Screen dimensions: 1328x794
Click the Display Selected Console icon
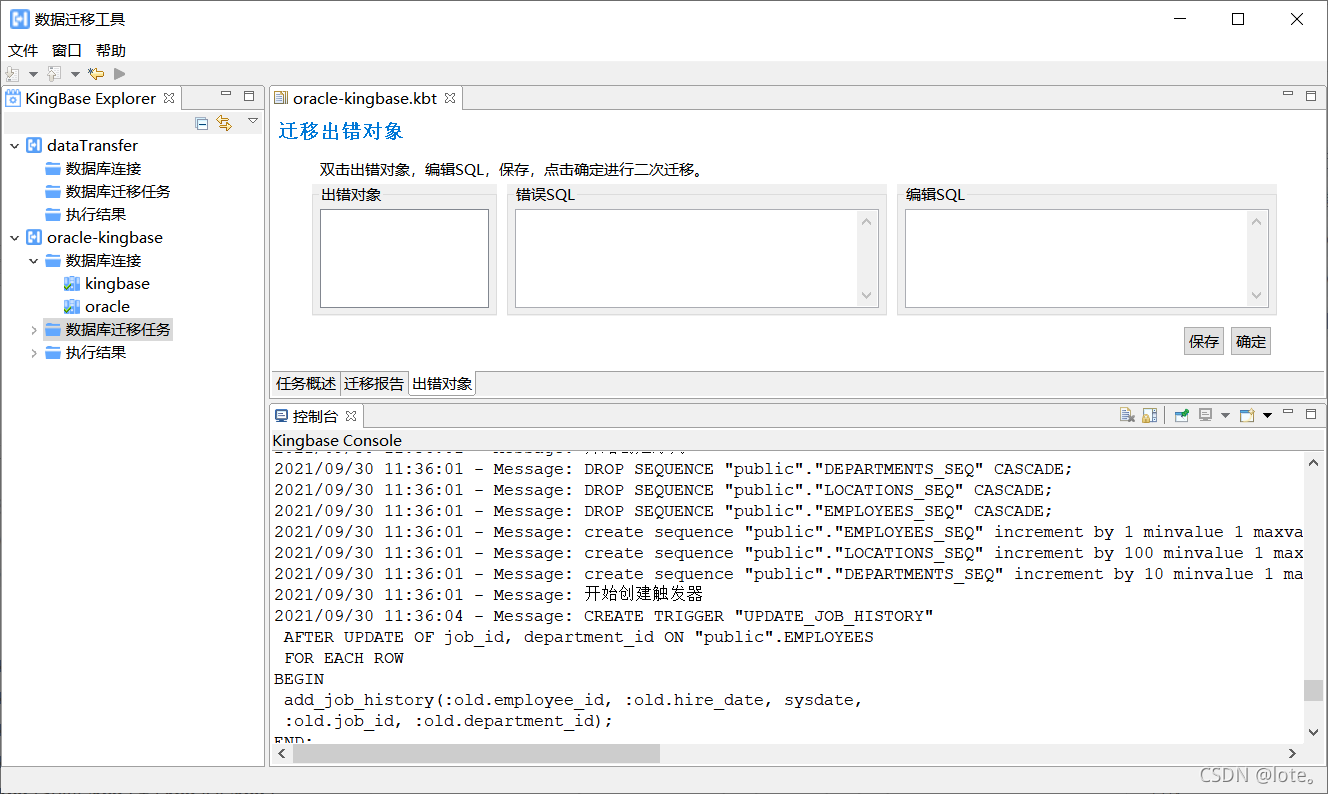(1206, 415)
